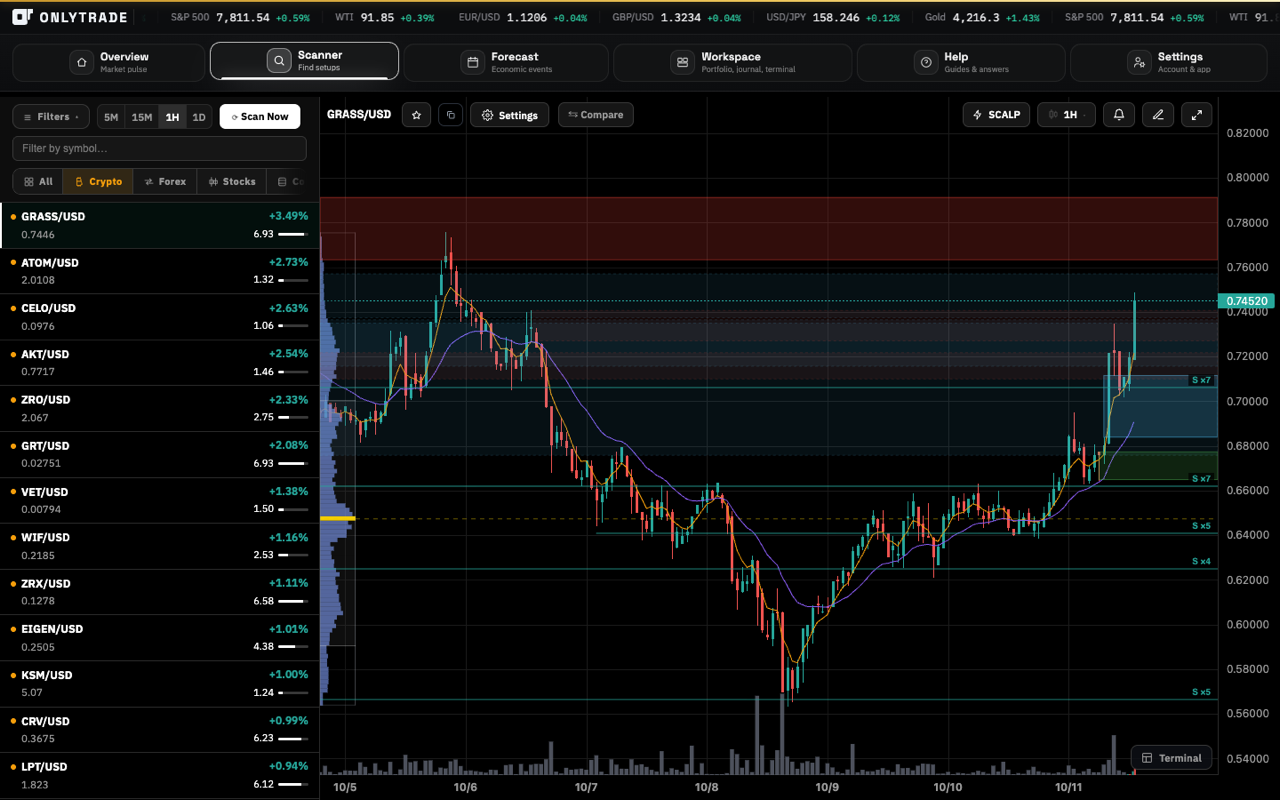Open the chart 1H timeframe dropdown
This screenshot has width=1280, height=800.
point(1066,115)
